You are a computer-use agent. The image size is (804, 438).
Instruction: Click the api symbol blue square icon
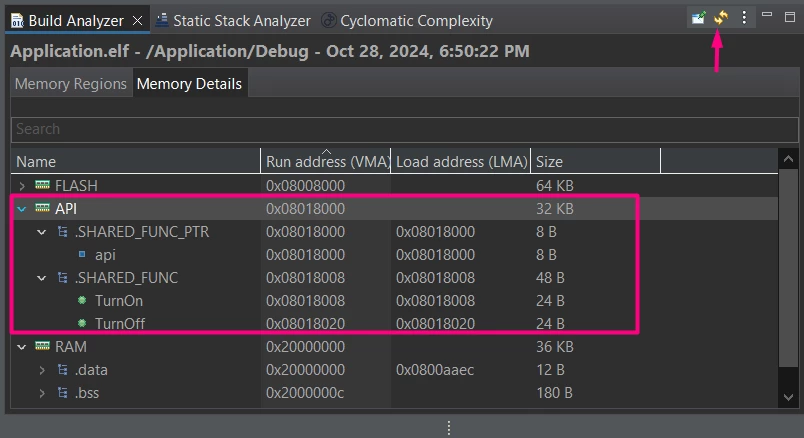[x=82, y=254]
